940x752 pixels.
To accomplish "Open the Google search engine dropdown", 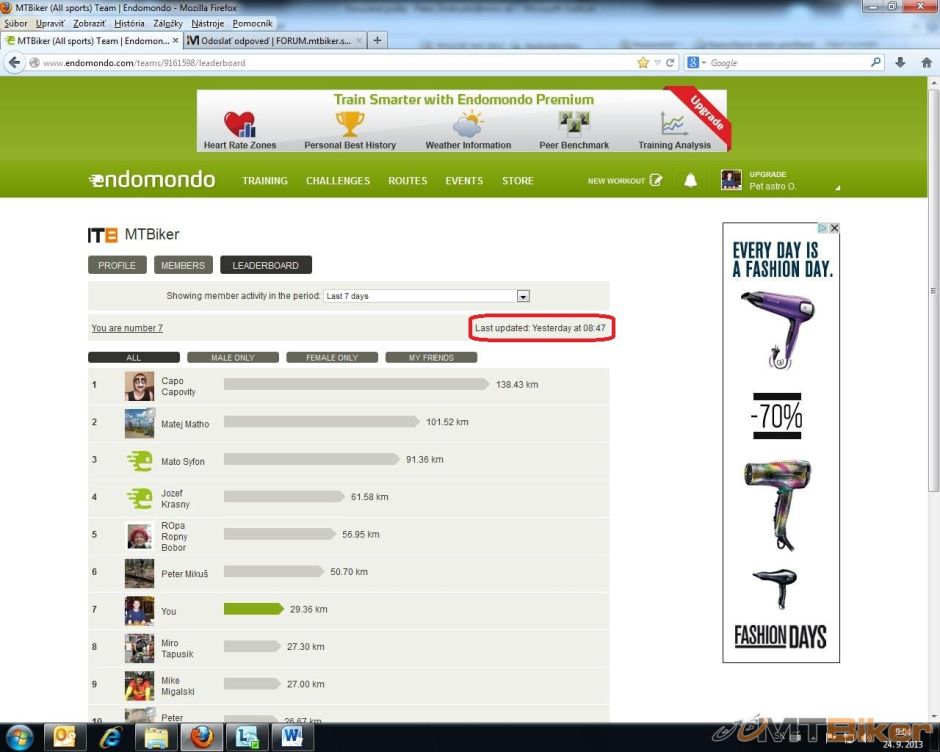I will (x=697, y=62).
